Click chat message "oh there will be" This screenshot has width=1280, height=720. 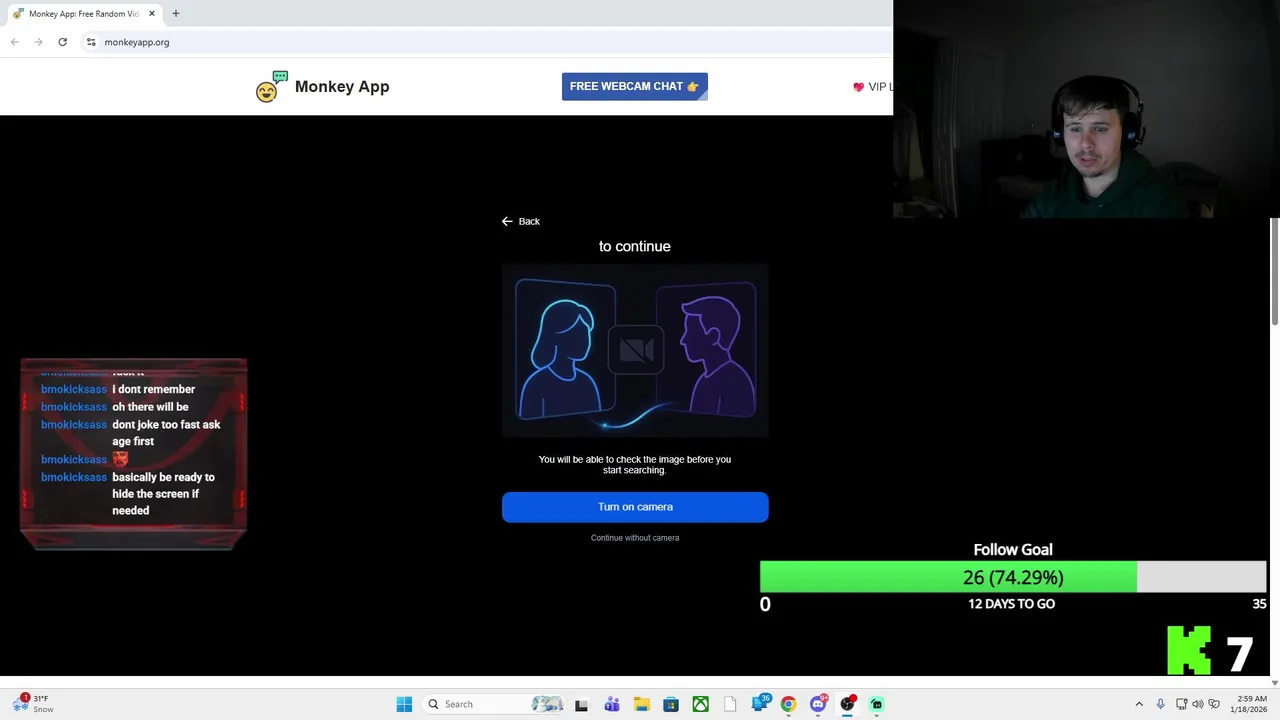tap(150, 407)
